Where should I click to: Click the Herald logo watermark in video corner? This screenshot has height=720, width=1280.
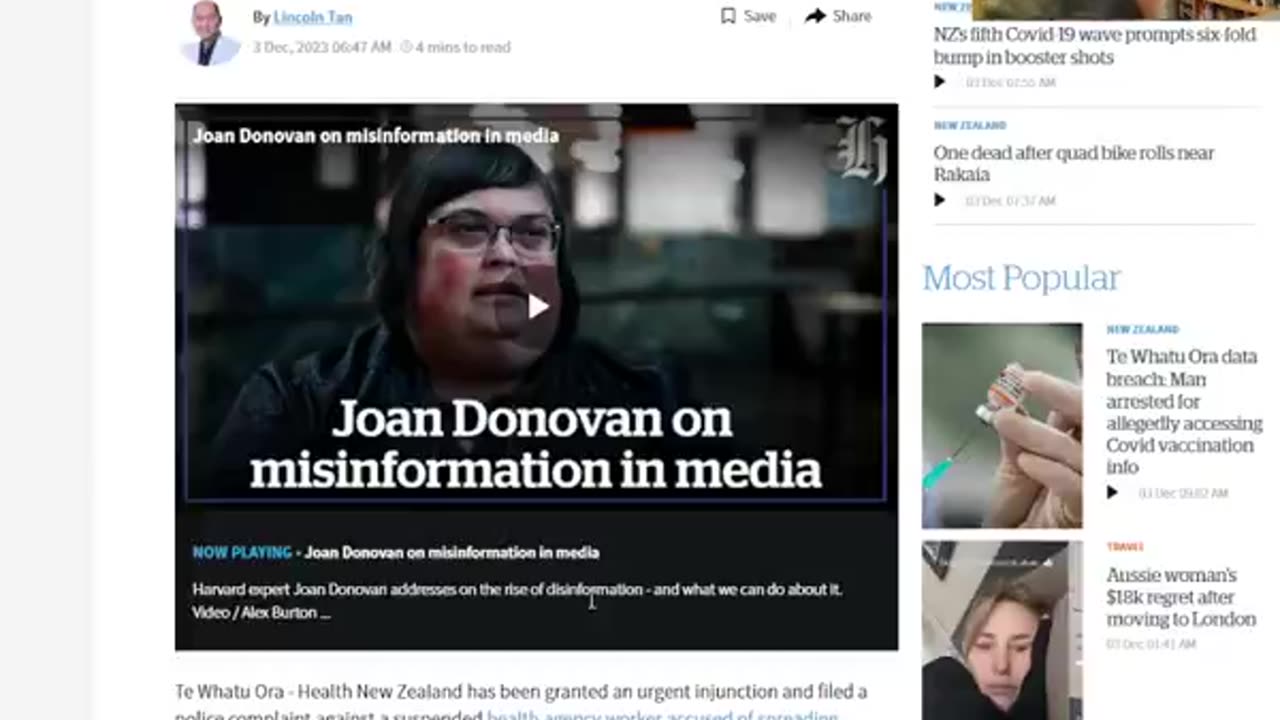[x=860, y=150]
